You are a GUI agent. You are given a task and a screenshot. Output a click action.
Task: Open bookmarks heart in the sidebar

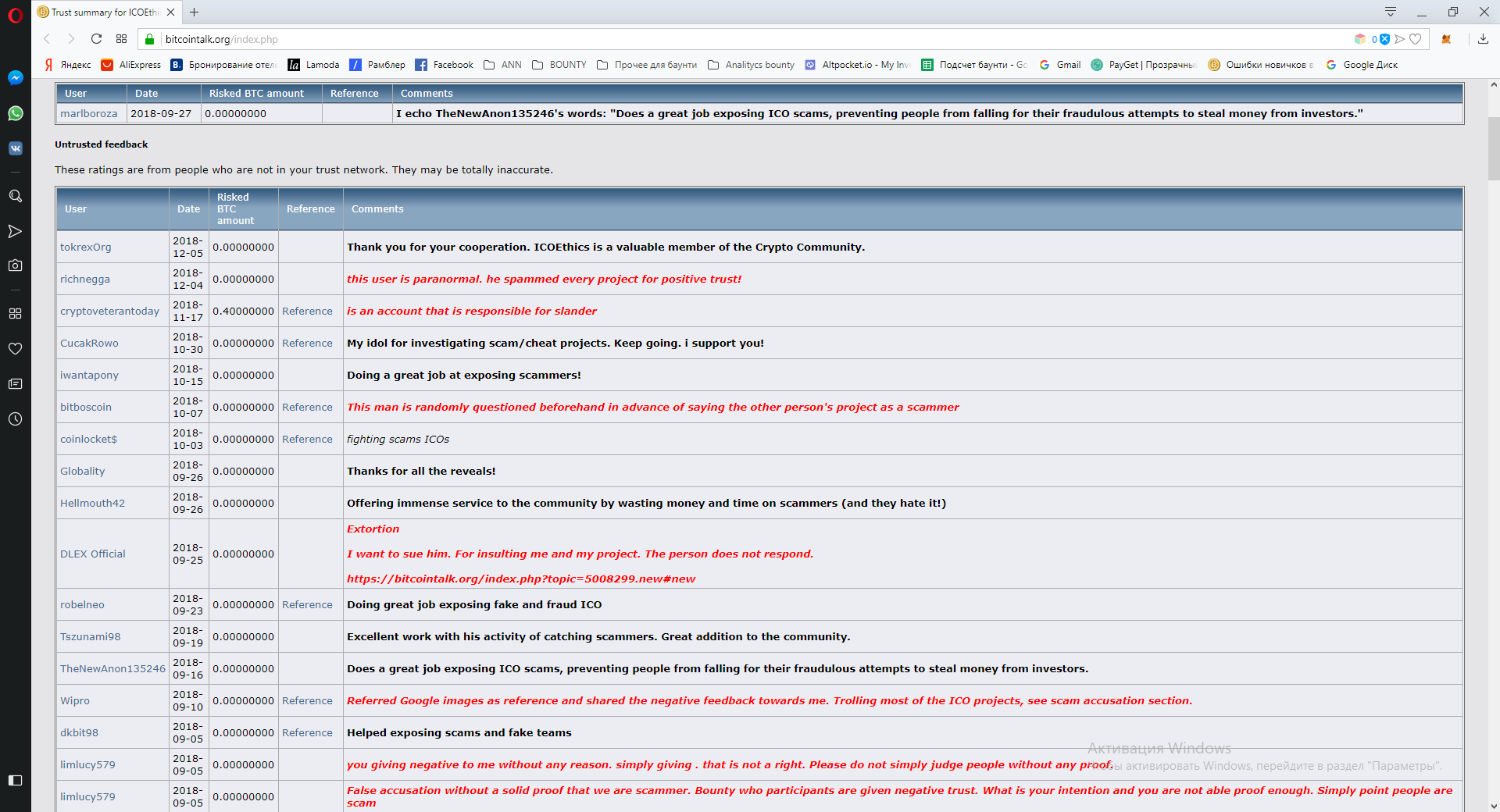pos(15,349)
